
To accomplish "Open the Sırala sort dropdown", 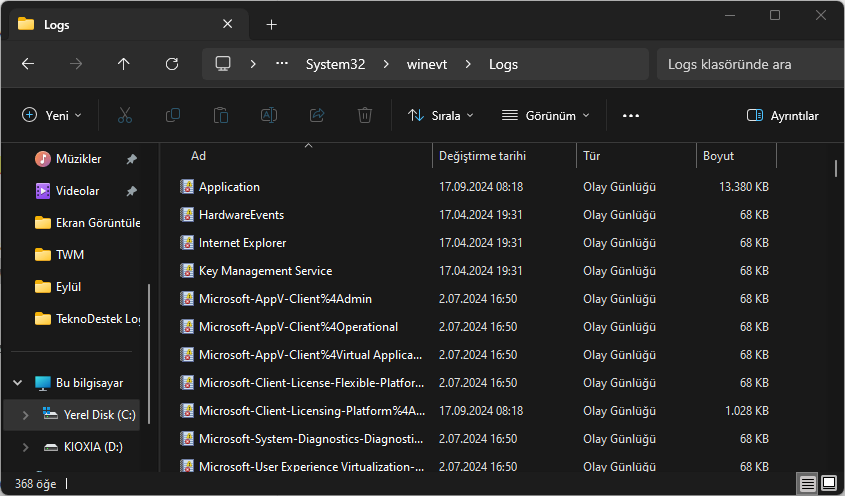I will (x=441, y=115).
